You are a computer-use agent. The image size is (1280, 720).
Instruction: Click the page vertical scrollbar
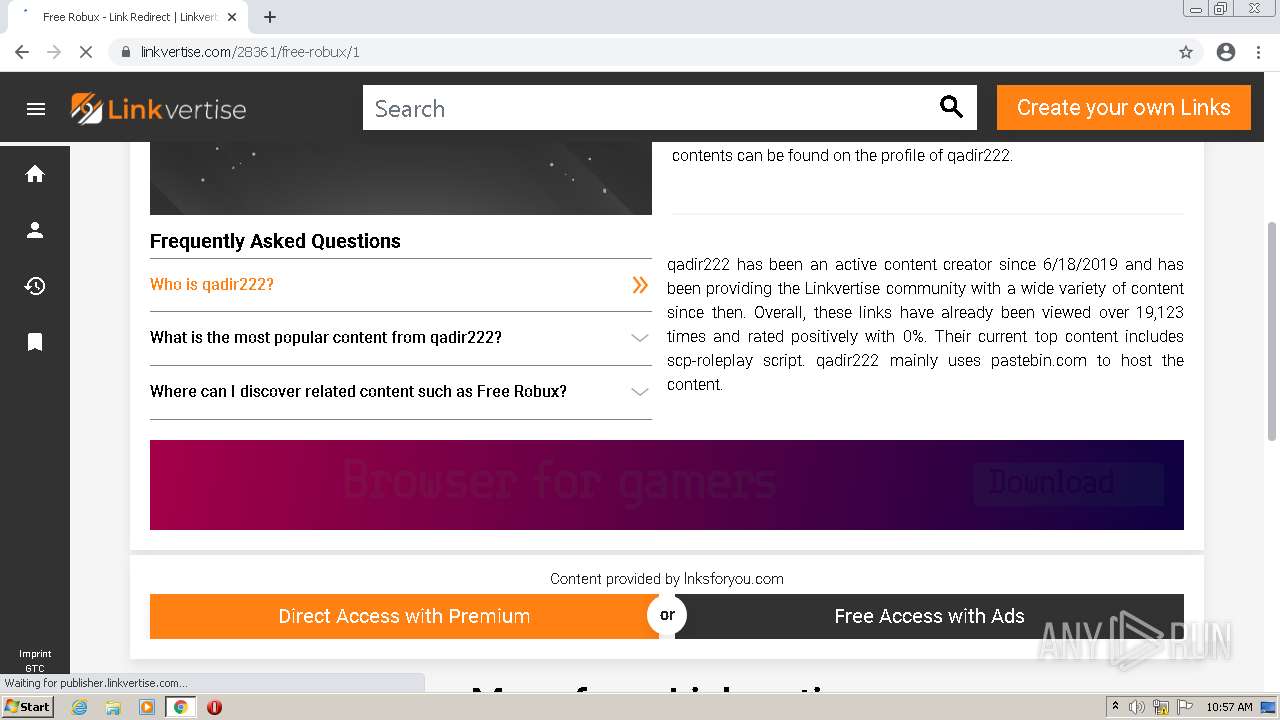[x=1272, y=330]
